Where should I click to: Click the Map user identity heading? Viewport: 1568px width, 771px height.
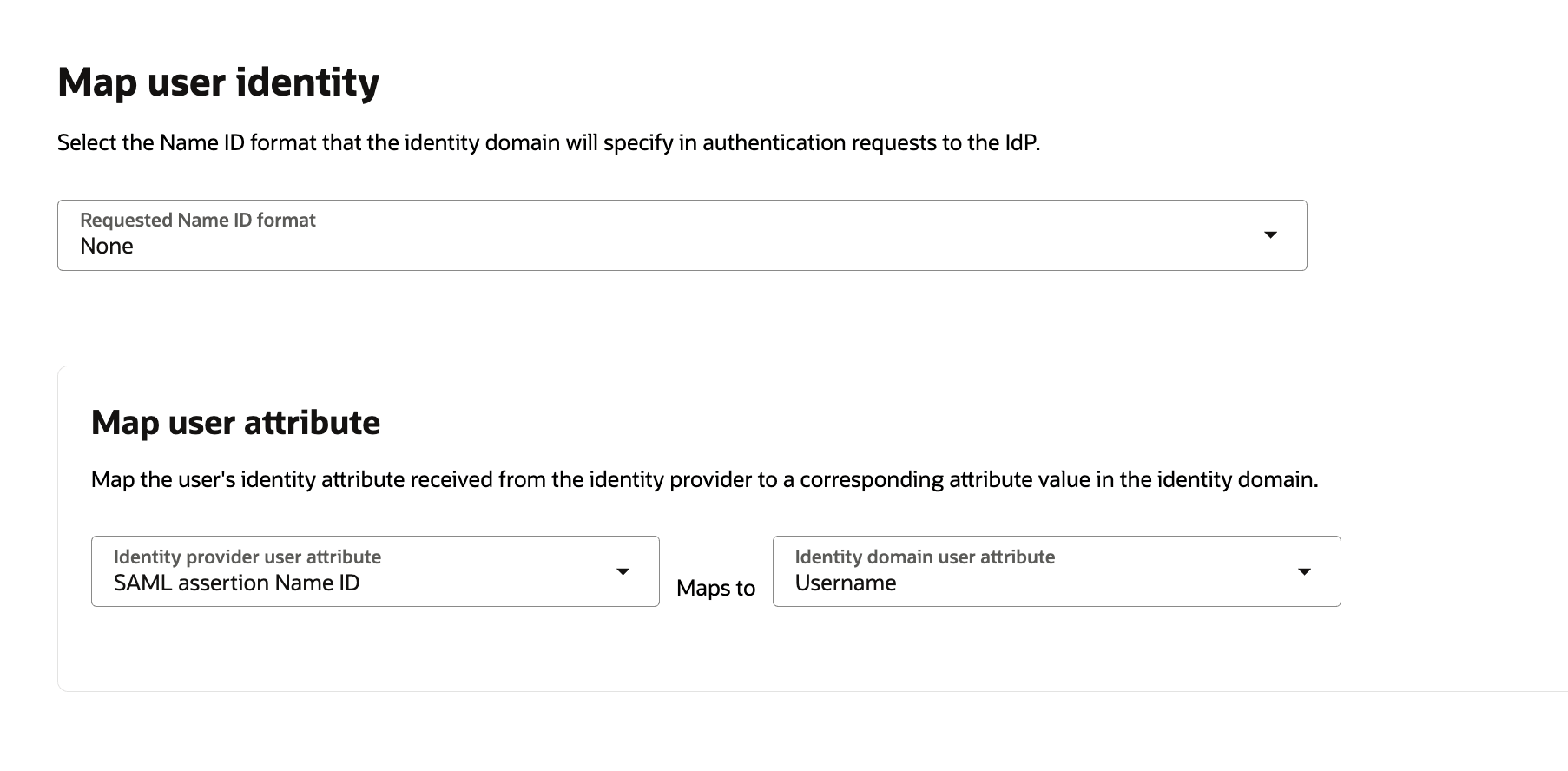[218, 82]
